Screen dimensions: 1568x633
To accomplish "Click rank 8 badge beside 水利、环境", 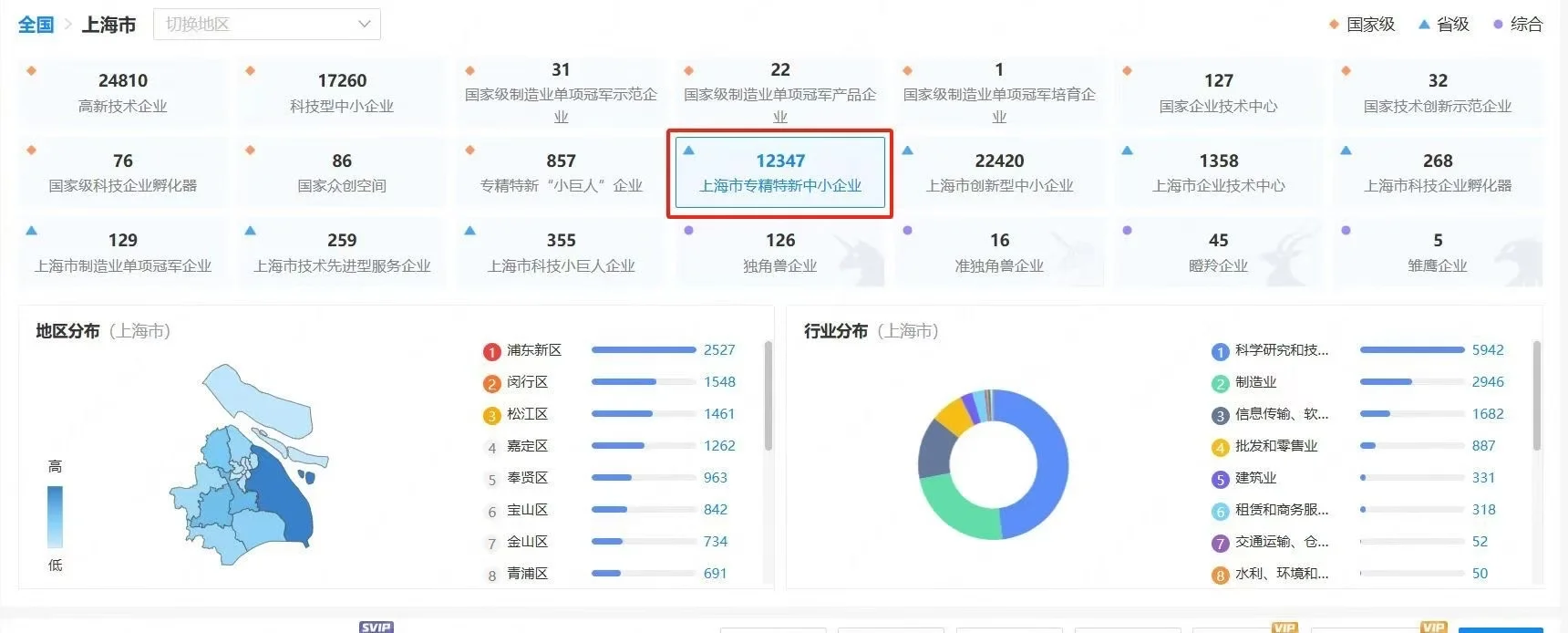I will (x=1221, y=576).
